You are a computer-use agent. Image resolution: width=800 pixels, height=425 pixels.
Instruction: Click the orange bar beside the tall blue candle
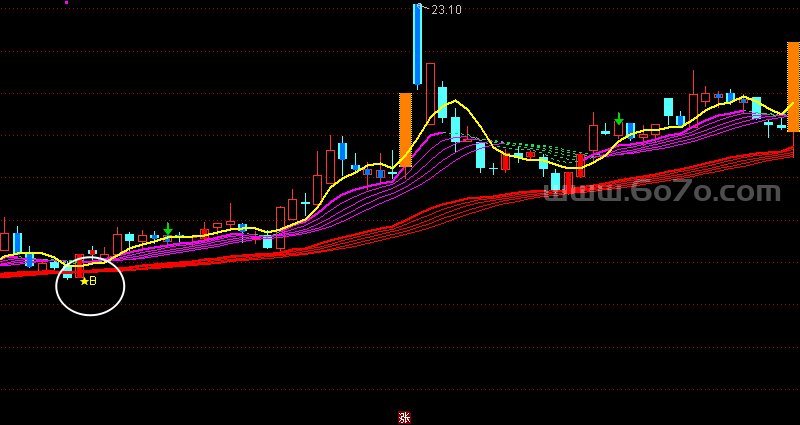coord(405,130)
